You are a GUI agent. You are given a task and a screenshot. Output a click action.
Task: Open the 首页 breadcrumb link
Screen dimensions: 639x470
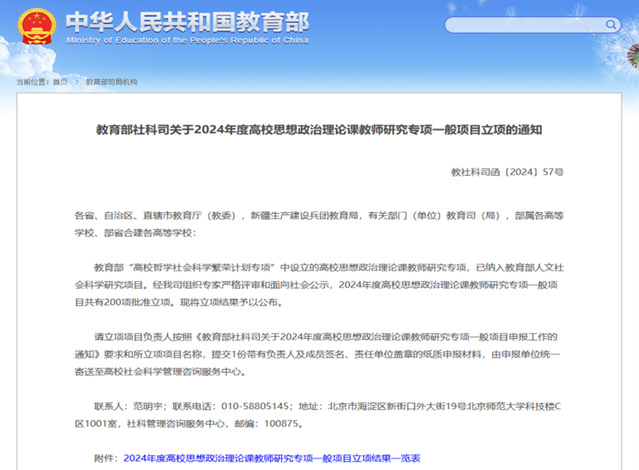point(61,80)
